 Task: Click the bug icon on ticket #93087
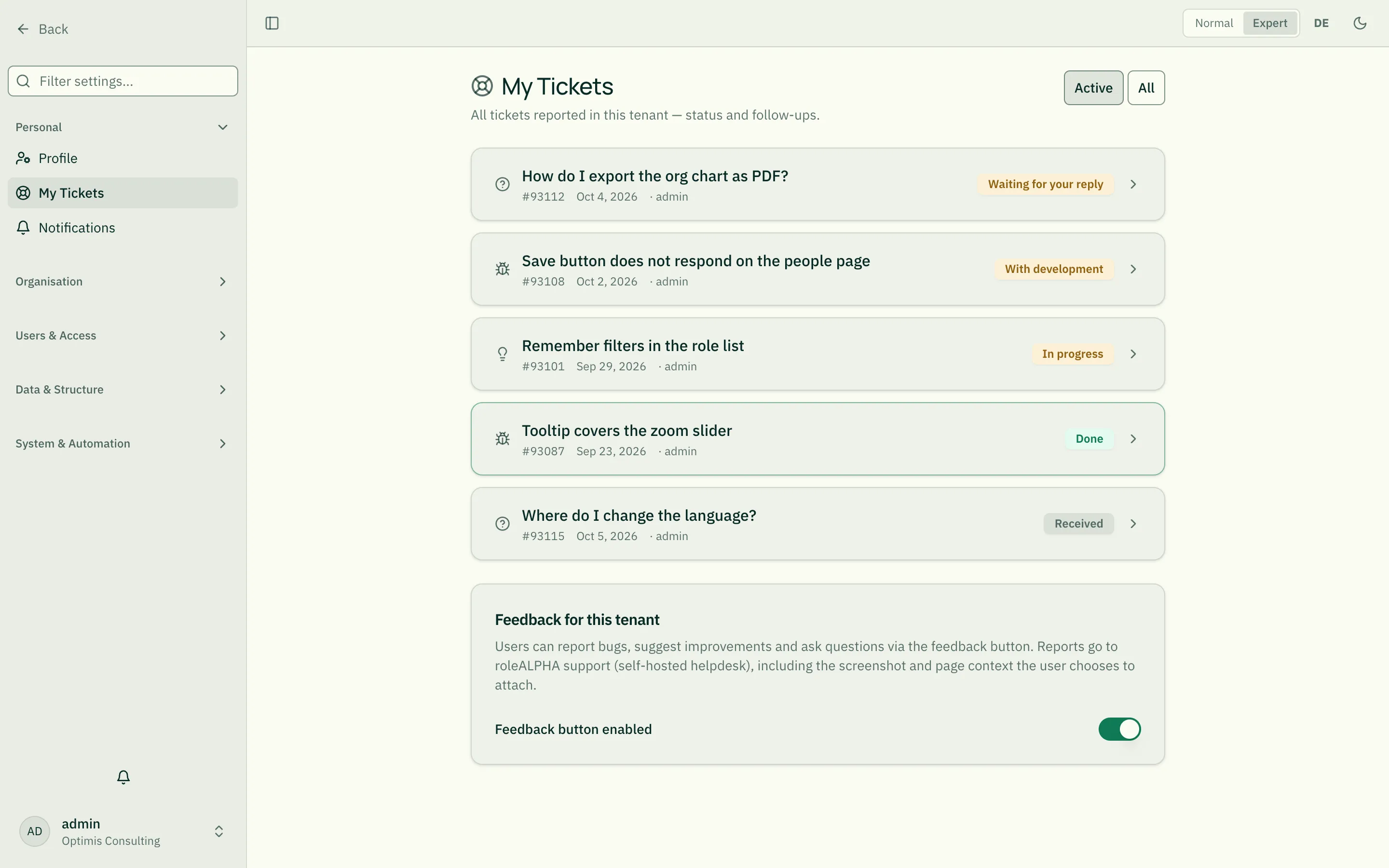502,439
